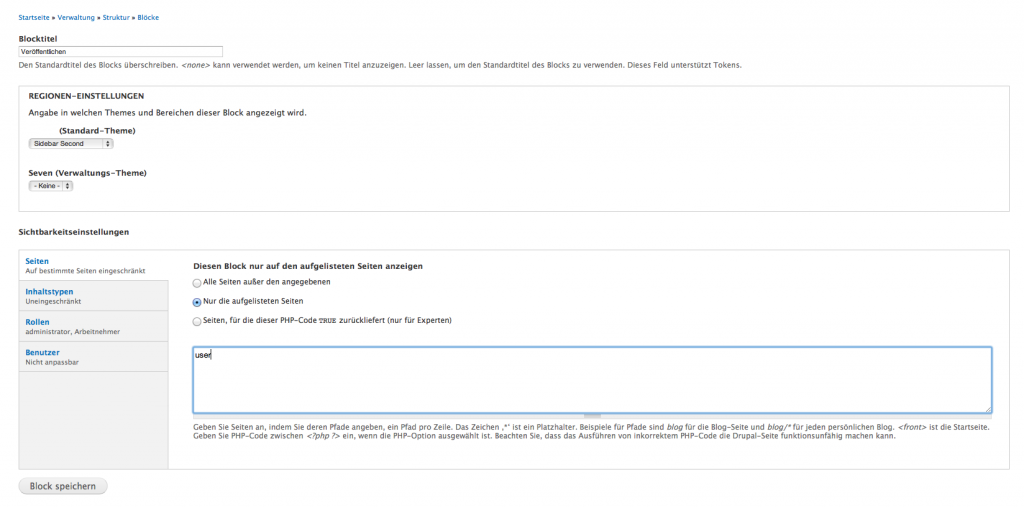Screen dimensions: 1024x508
Task: Open the Seven theme '- Keine -' dropdown
Action: coord(51,186)
